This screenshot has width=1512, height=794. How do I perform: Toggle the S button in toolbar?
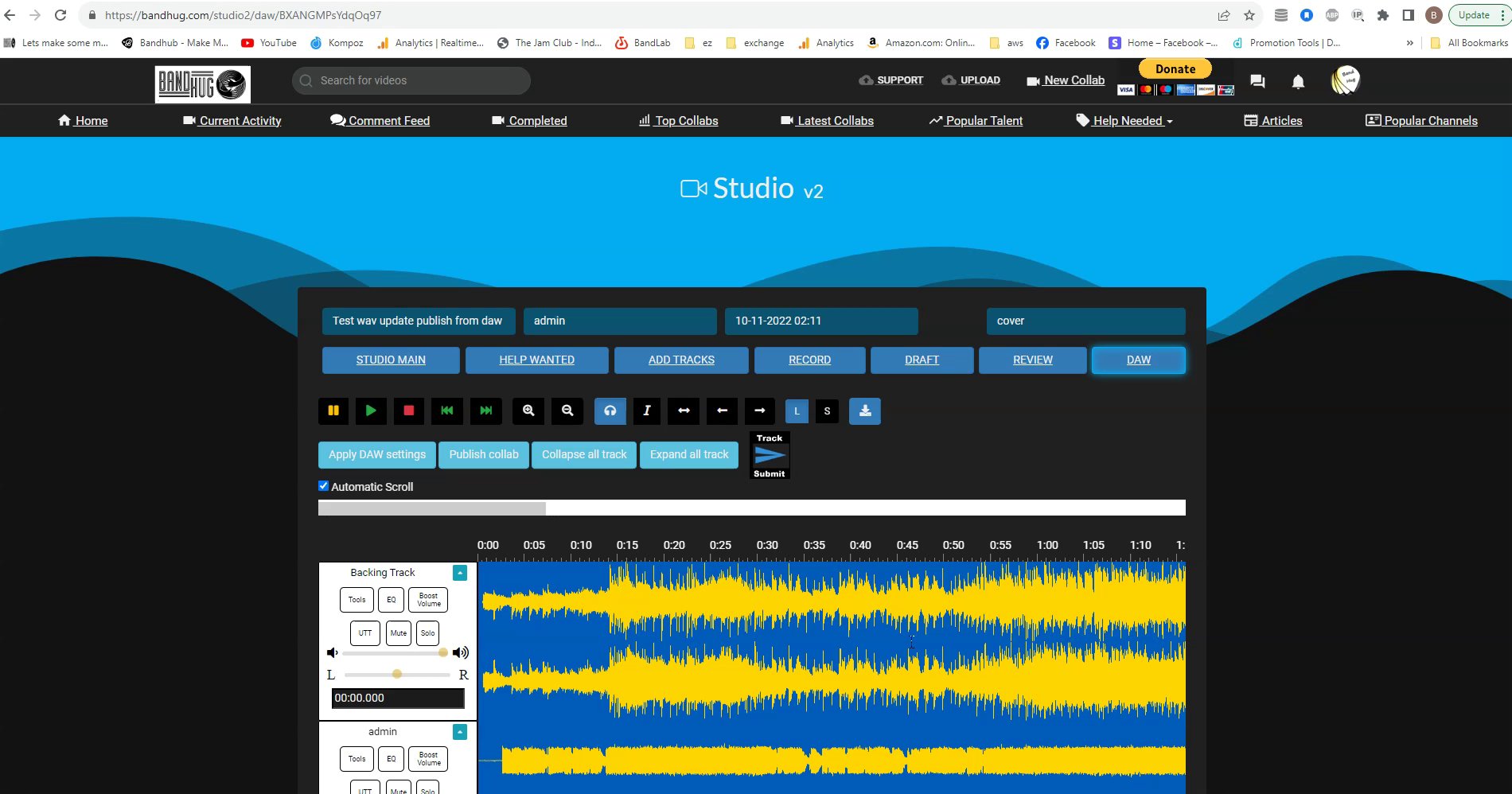click(x=827, y=411)
